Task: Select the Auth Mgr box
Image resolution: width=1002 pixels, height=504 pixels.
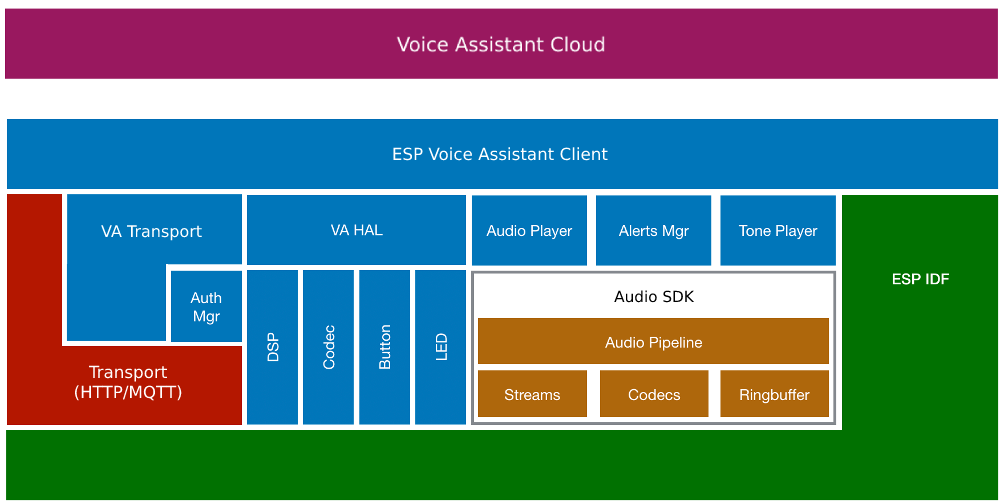Action: coord(206,306)
